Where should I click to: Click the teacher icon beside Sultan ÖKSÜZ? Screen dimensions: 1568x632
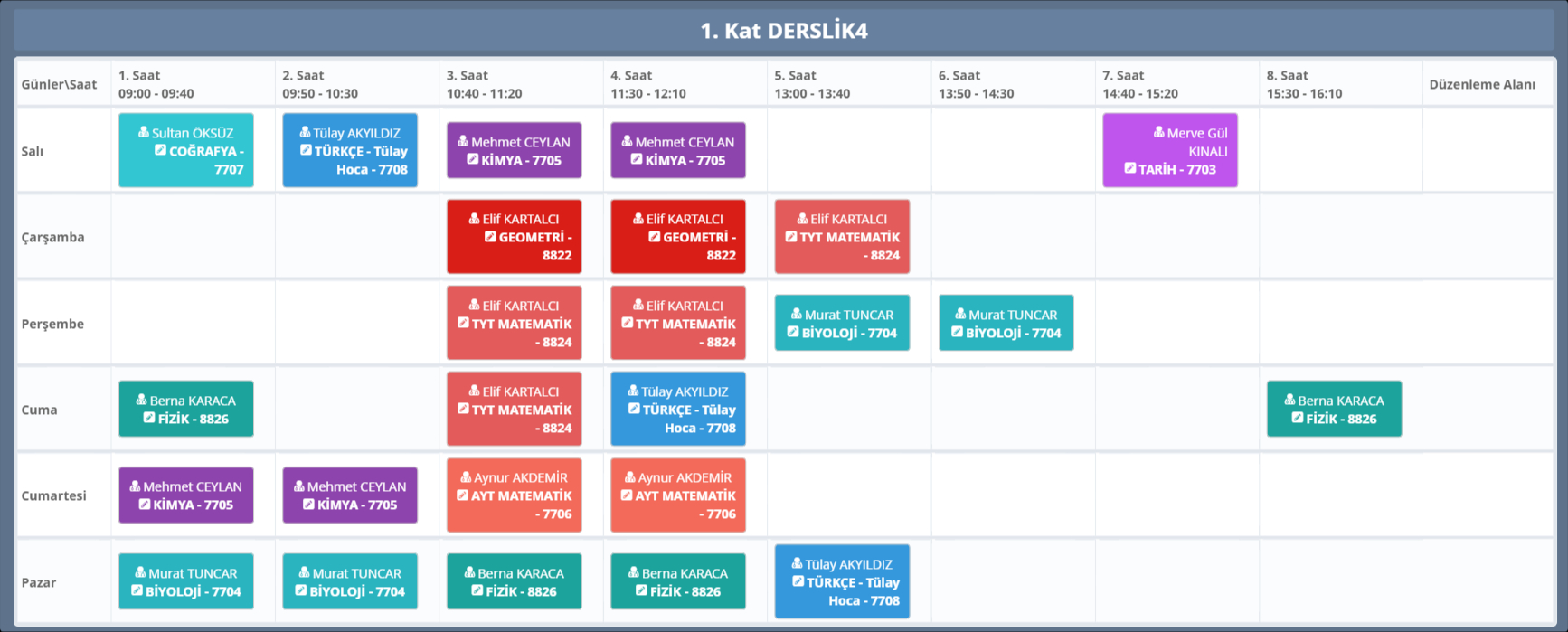click(x=143, y=132)
